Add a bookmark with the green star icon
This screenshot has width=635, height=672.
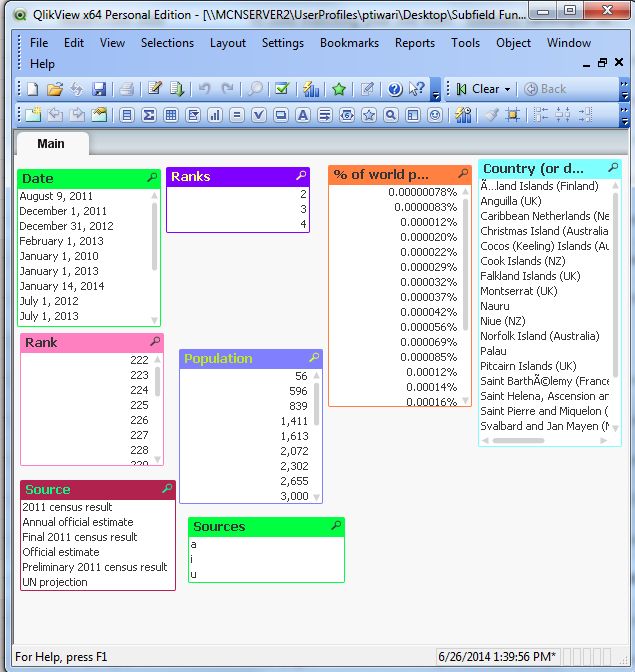click(x=338, y=89)
